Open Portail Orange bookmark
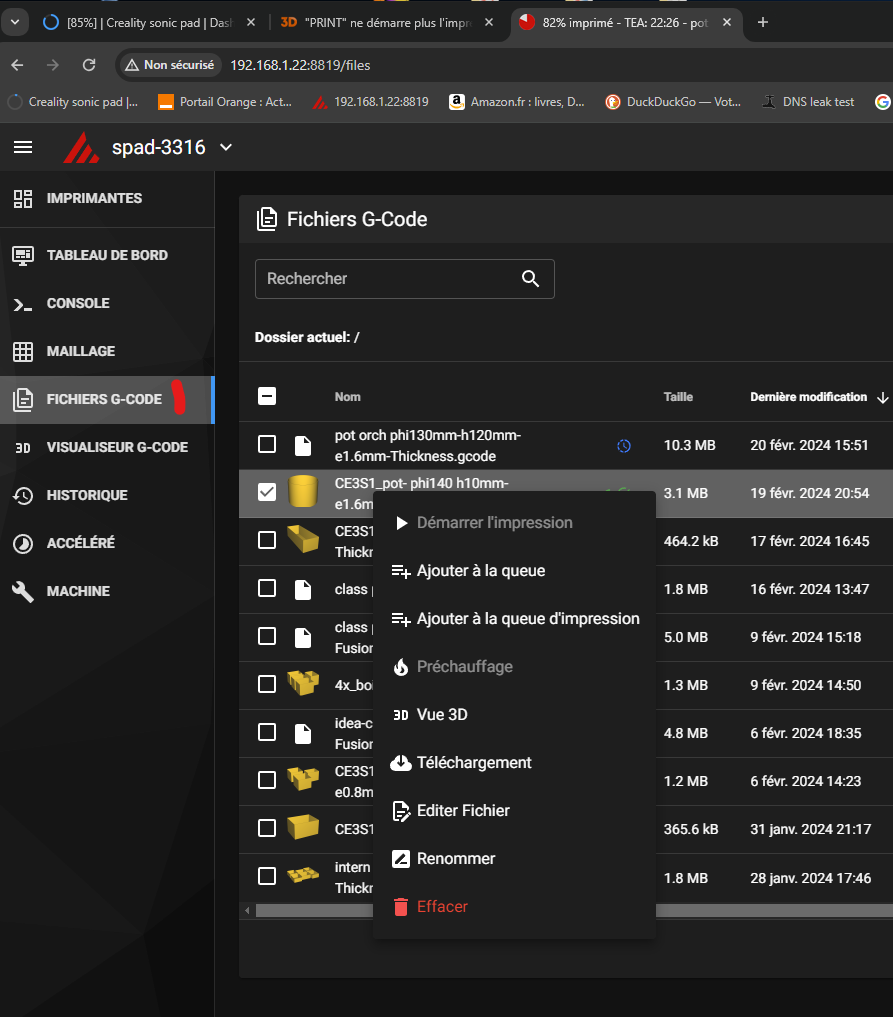Viewport: 893px width, 1017px height. 225,102
